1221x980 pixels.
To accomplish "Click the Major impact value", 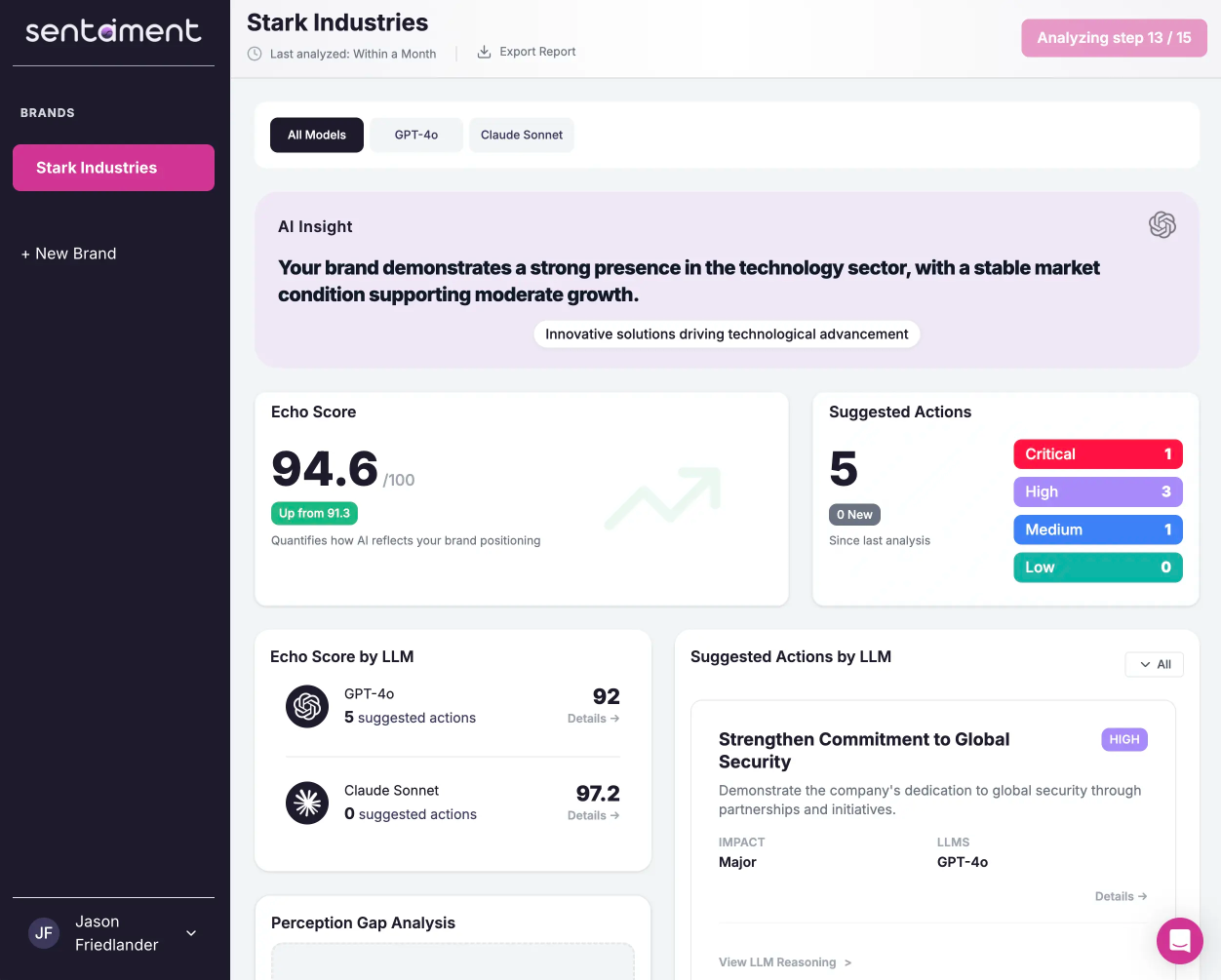I will click(x=737, y=862).
